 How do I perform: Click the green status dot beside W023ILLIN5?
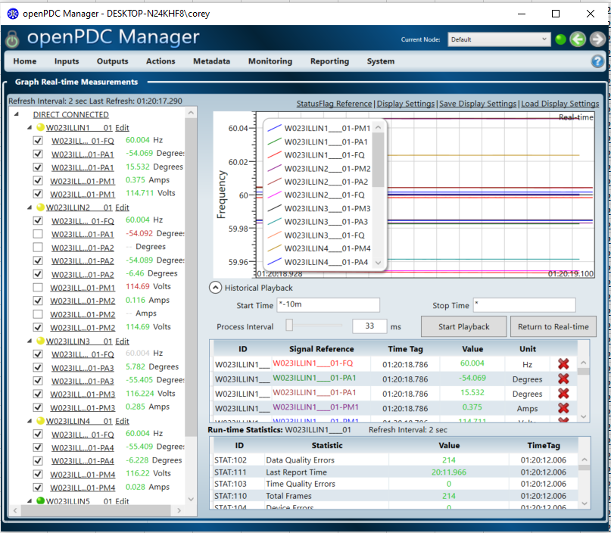(40, 501)
